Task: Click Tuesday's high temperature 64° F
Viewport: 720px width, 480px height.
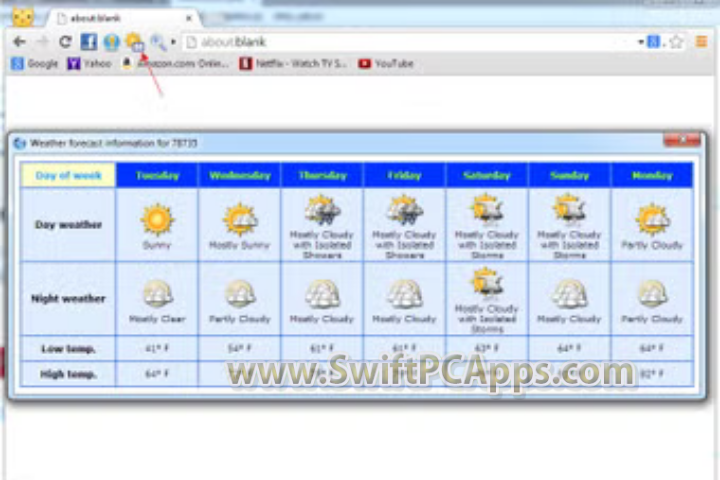Action: pos(157,374)
